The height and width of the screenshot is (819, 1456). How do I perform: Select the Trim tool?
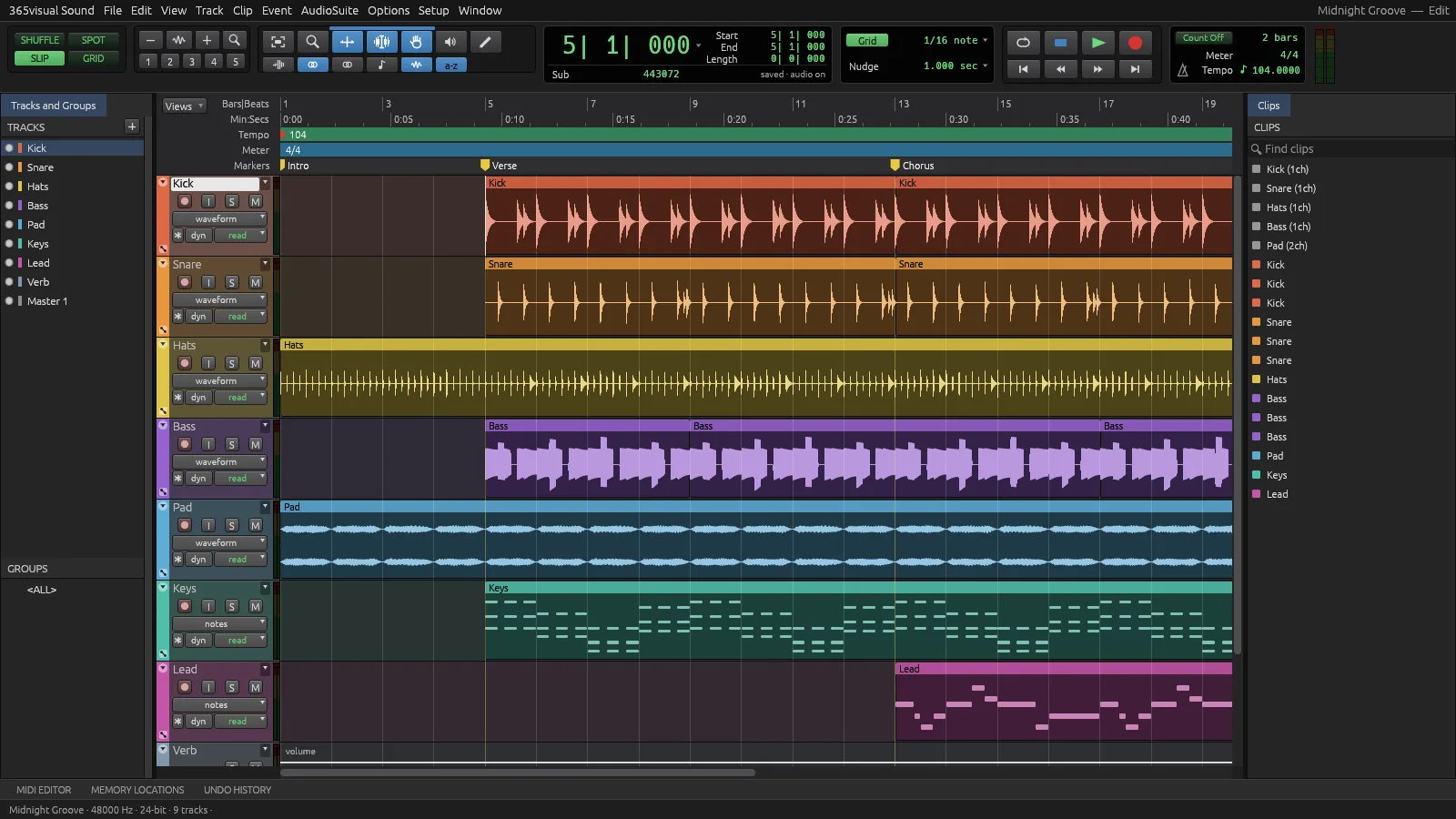click(x=347, y=42)
